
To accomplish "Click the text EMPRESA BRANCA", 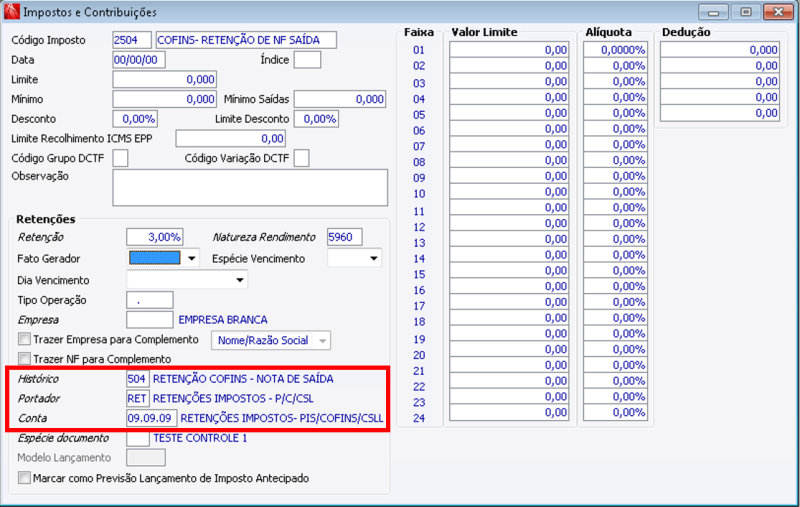I will (x=222, y=320).
